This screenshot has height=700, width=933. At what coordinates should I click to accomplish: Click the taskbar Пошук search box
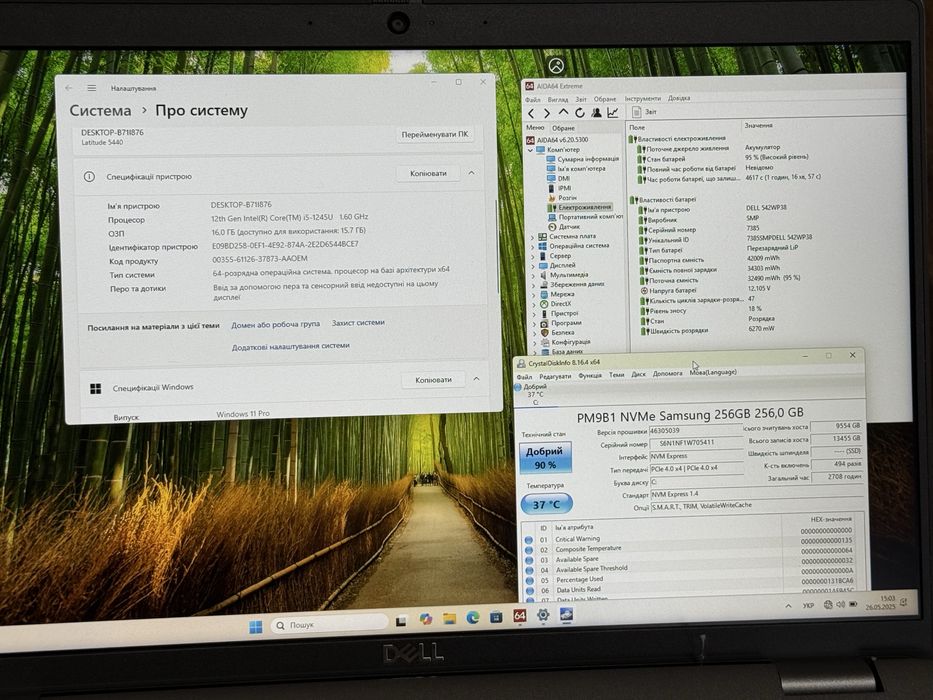pyautogui.click(x=329, y=624)
